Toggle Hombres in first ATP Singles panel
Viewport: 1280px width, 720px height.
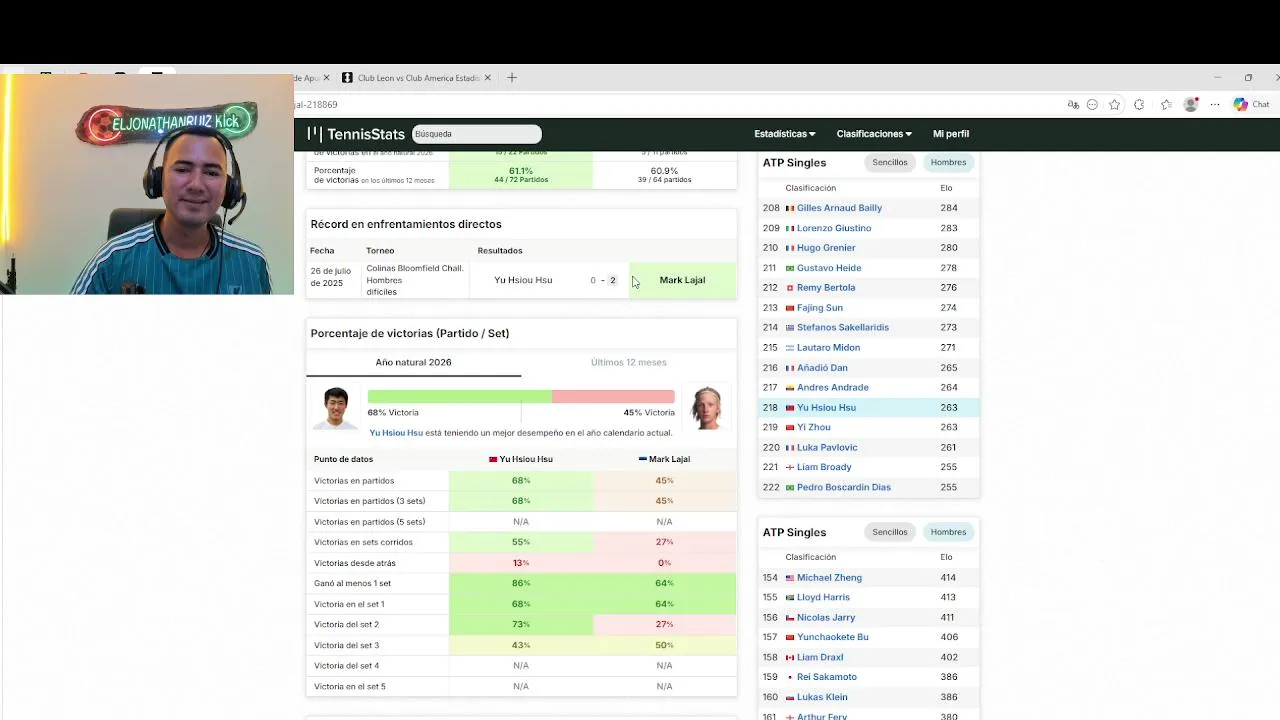click(948, 162)
